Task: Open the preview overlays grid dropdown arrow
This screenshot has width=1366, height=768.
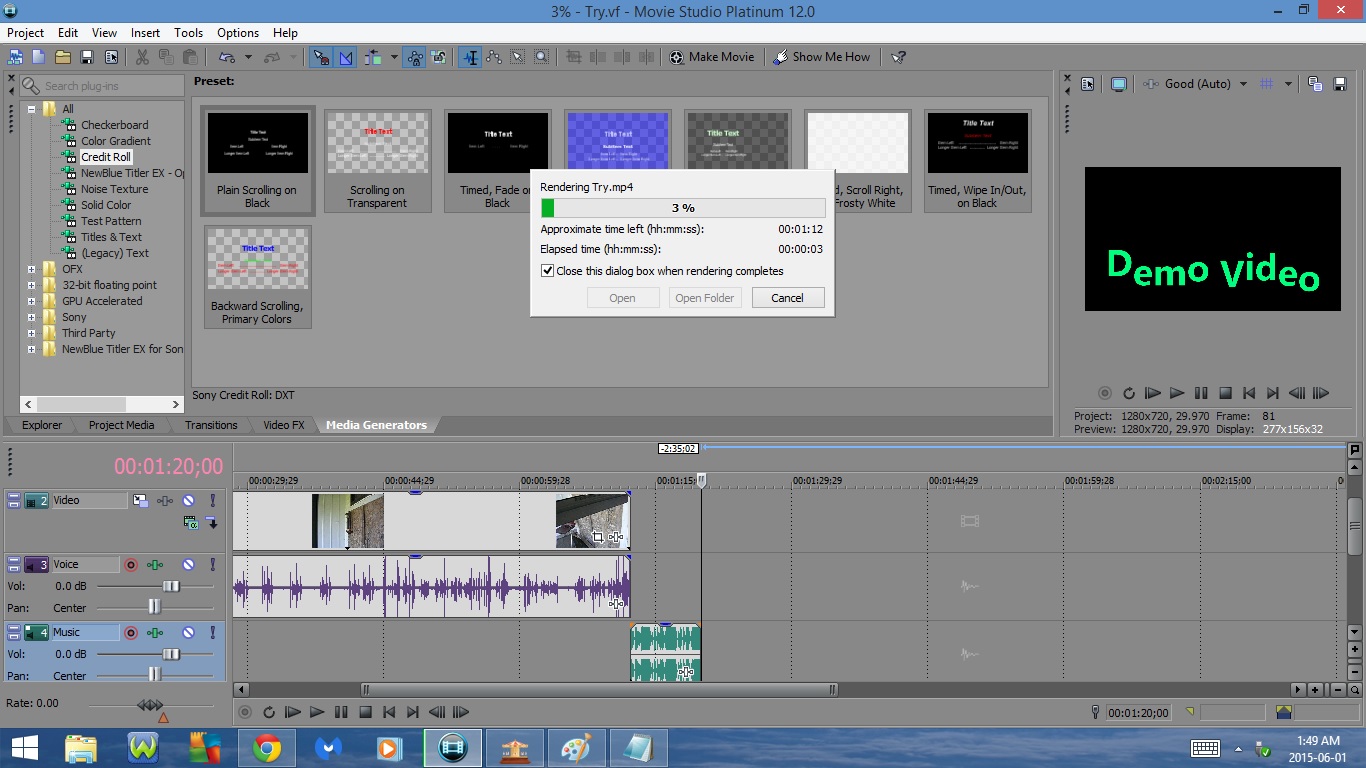Action: tap(1288, 84)
